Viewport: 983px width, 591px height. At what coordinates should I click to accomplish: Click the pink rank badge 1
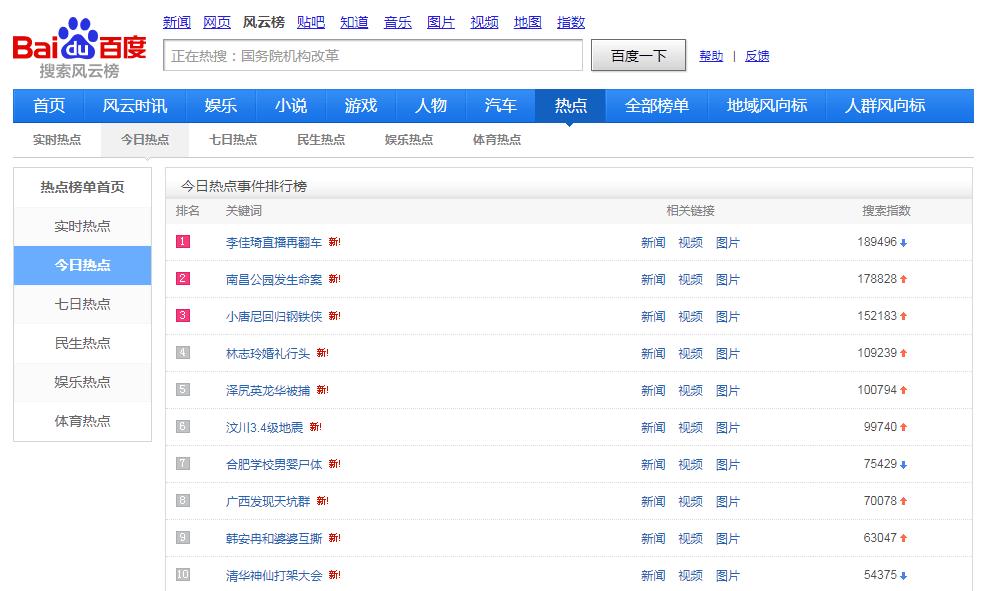[184, 242]
